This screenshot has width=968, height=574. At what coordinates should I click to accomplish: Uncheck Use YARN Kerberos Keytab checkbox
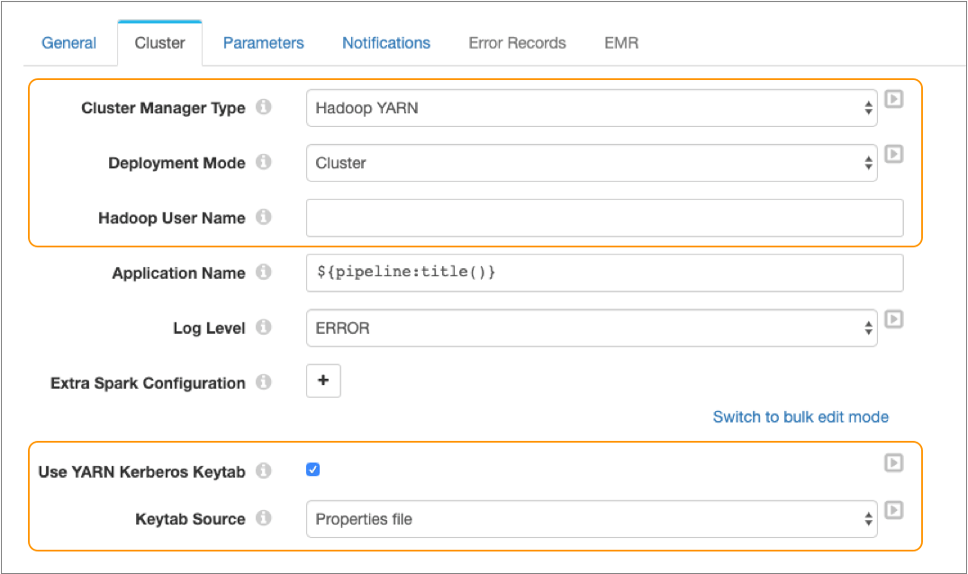[x=313, y=470]
